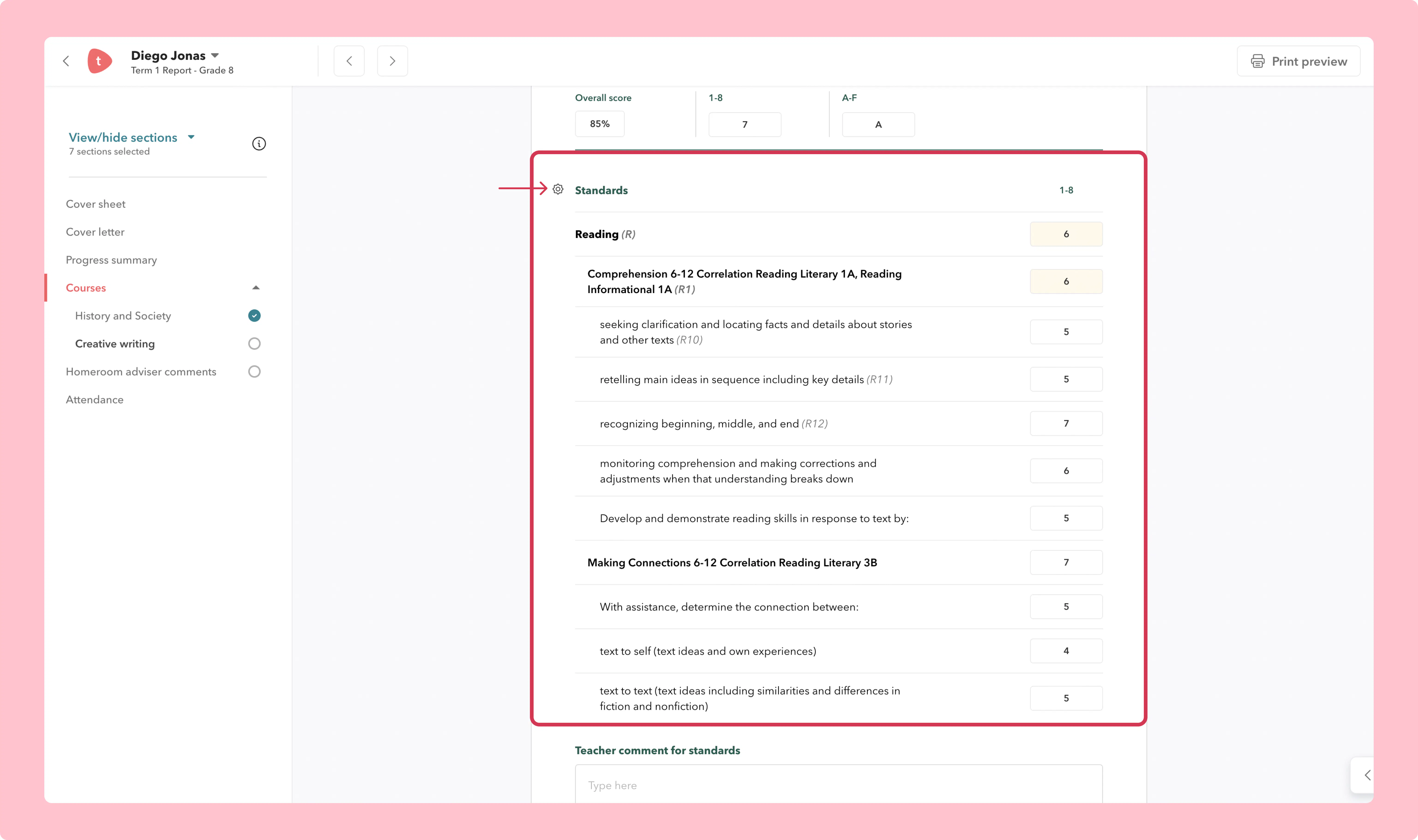
Task: Toggle the Creative writing circle
Action: 254,344
